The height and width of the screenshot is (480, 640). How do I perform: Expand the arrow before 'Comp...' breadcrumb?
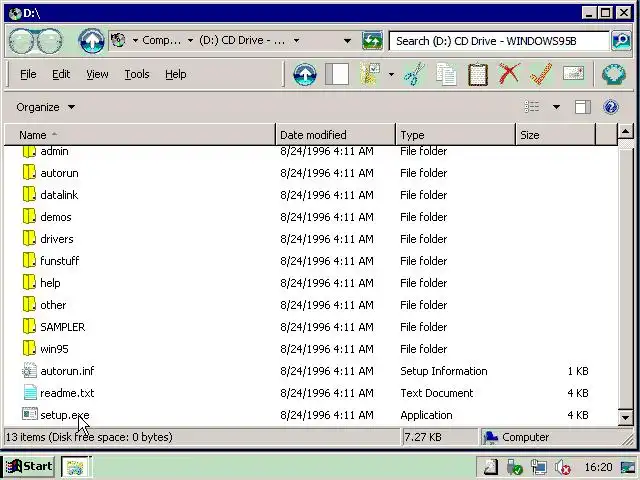click(135, 40)
